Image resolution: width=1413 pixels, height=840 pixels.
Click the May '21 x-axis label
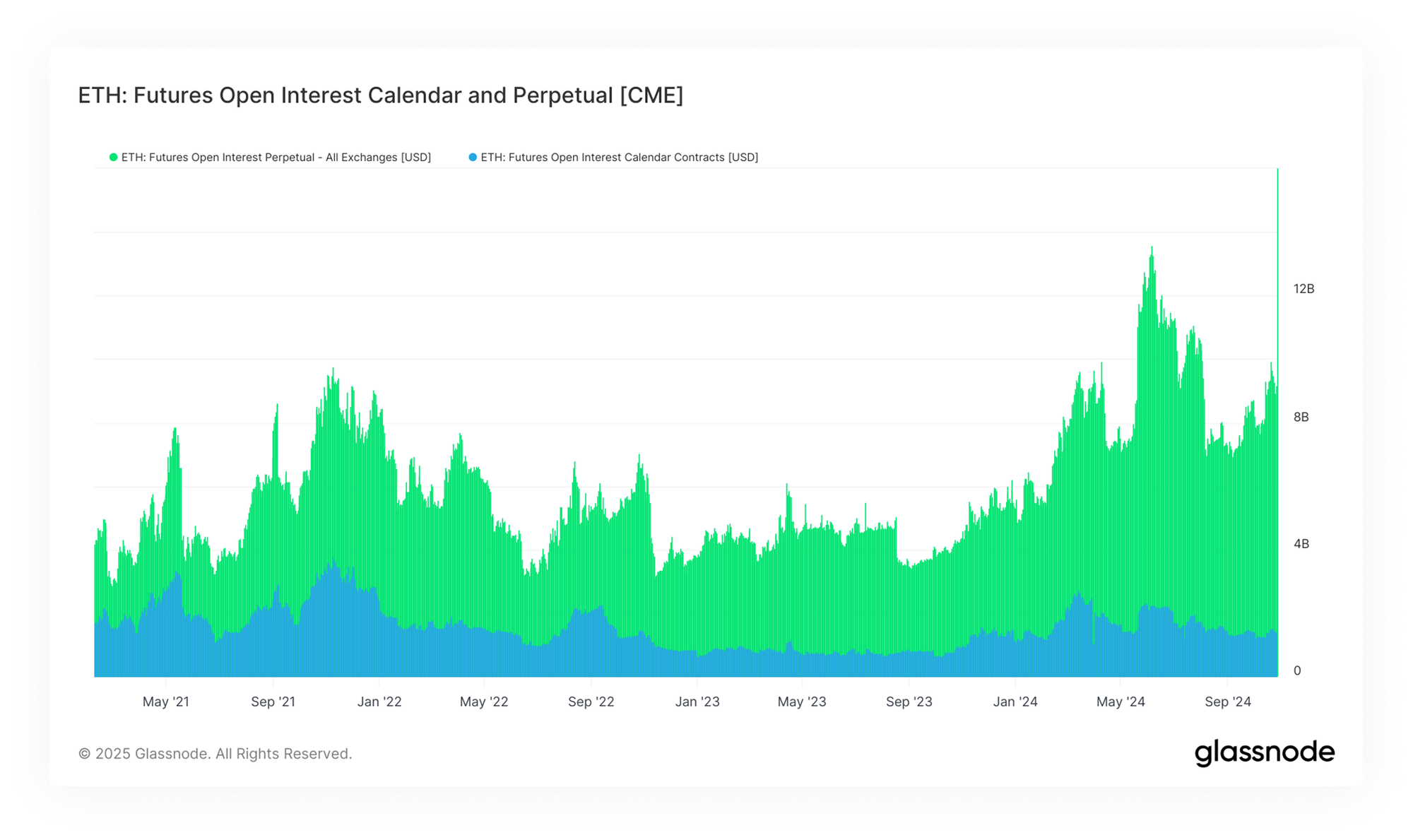click(x=166, y=702)
